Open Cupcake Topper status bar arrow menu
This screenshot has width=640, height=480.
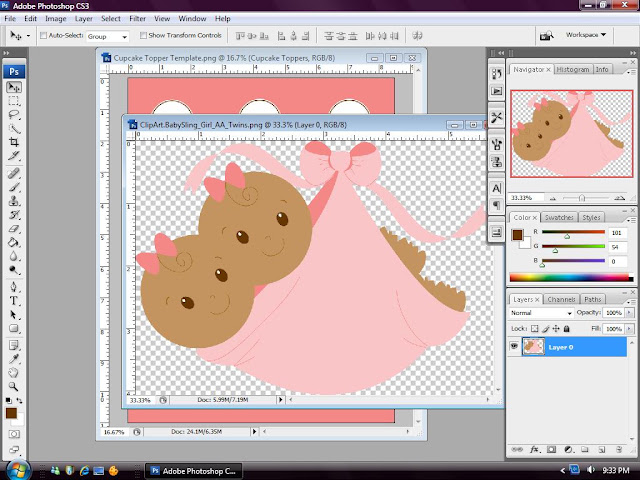click(255, 431)
